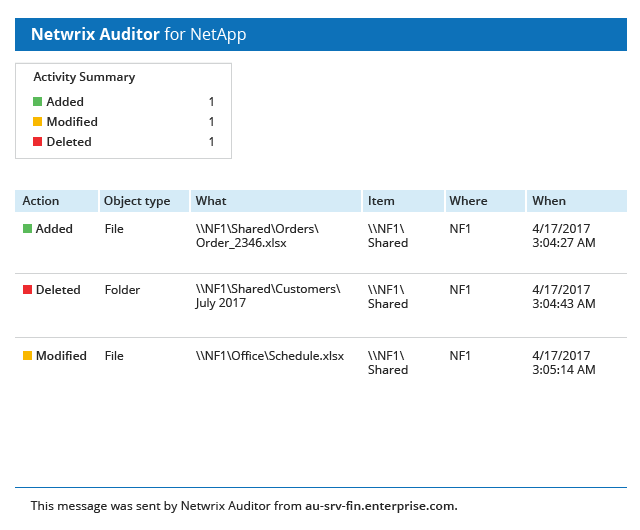Click Folder object type cell
The height and width of the screenshot is (530, 640).
click(x=122, y=289)
